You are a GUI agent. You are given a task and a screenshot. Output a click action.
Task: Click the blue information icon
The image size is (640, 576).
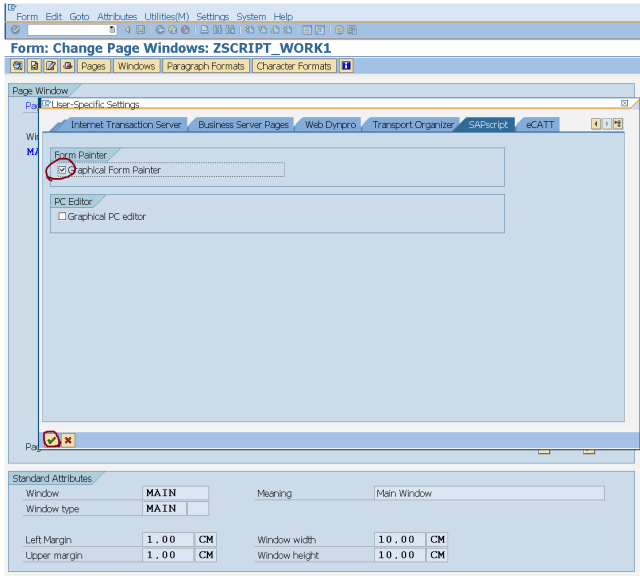pos(346,66)
